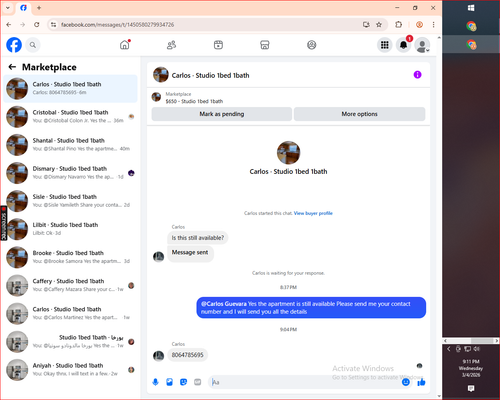Select the Carlos conversation with phone number preview
This screenshot has width=500, height=400.
tap(70, 89)
